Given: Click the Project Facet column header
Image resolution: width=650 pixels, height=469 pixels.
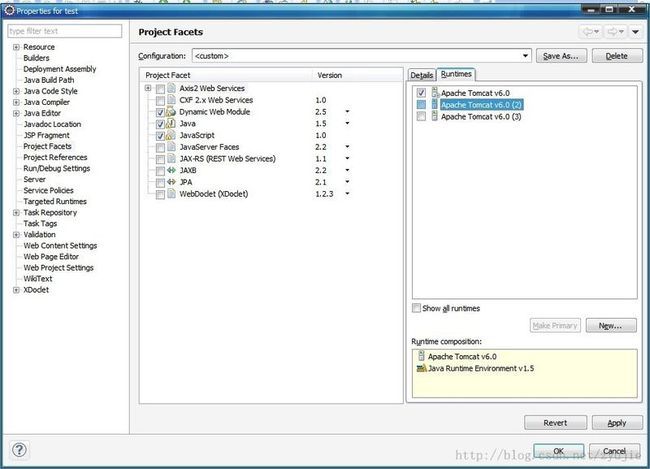Looking at the screenshot, I should click(226, 75).
